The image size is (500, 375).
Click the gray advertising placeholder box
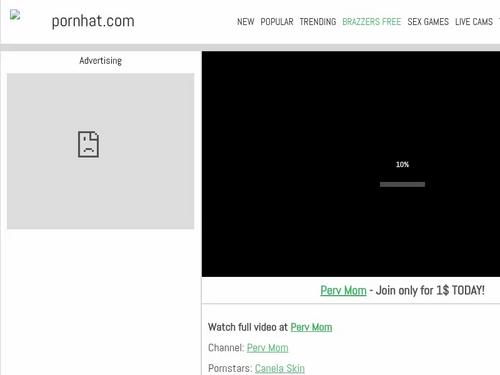pos(101,151)
